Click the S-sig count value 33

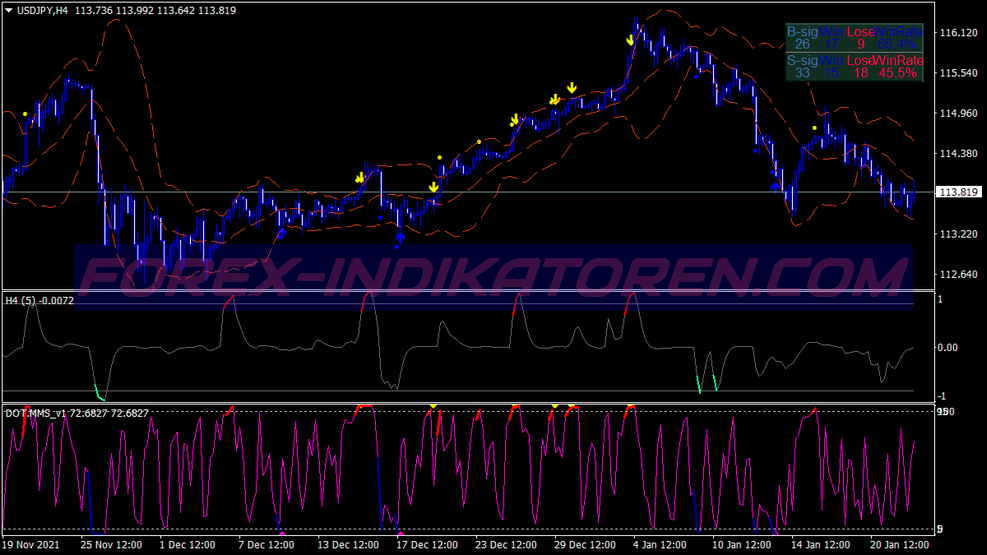(802, 73)
